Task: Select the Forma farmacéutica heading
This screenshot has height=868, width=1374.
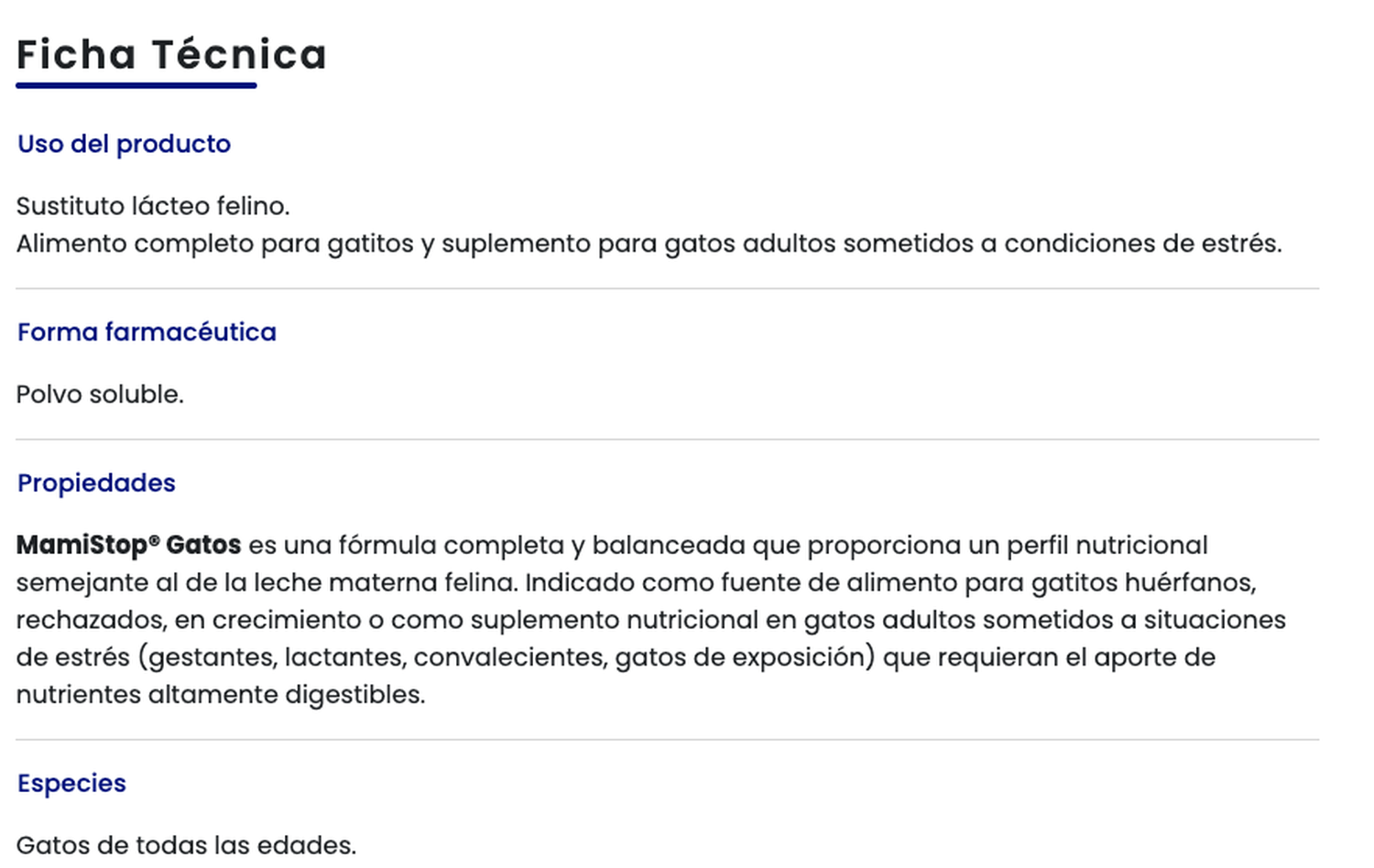Action: coord(147,332)
